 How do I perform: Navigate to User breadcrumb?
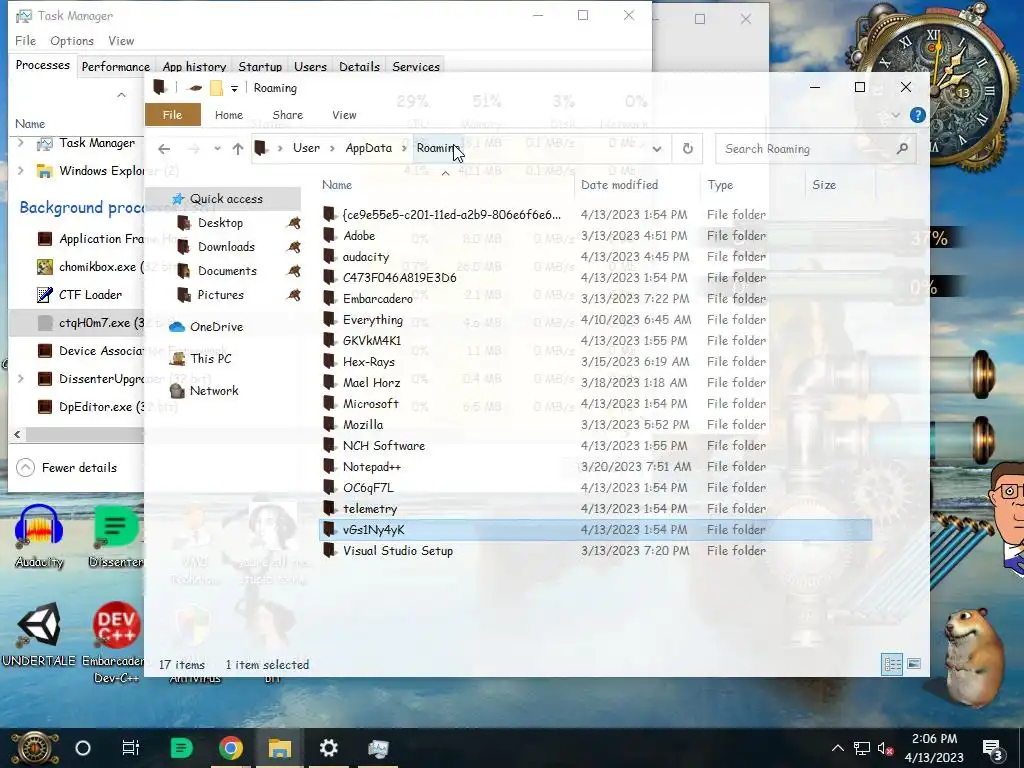coord(306,148)
